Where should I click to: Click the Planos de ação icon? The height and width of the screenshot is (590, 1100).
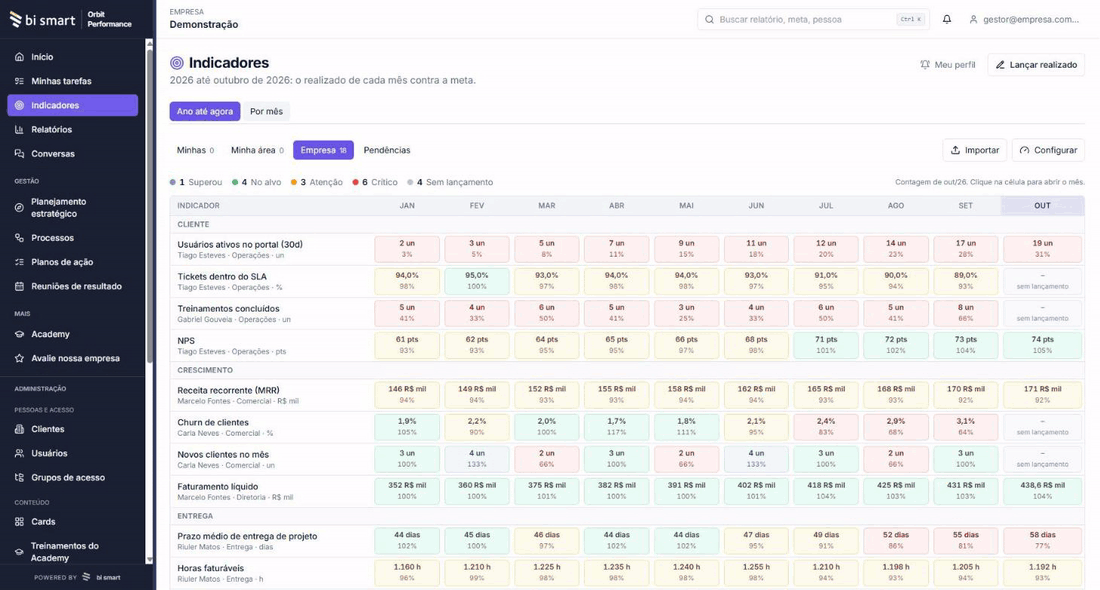coord(20,262)
